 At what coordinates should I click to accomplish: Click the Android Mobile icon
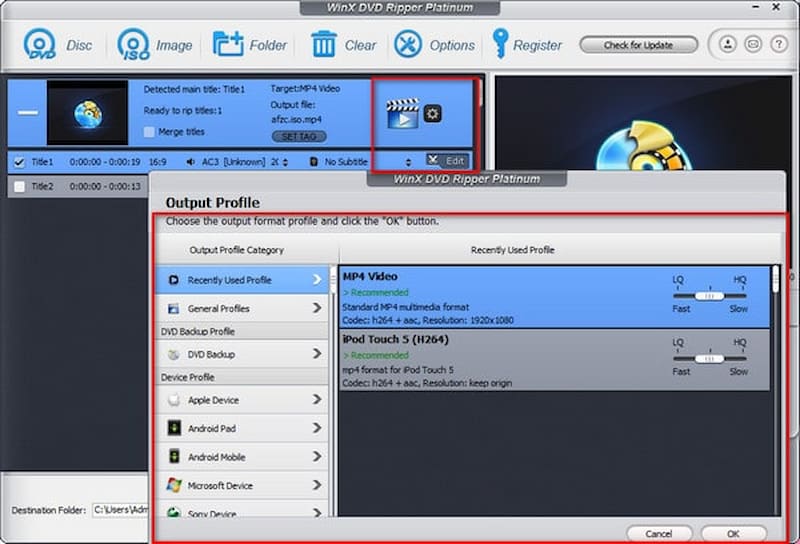click(174, 456)
